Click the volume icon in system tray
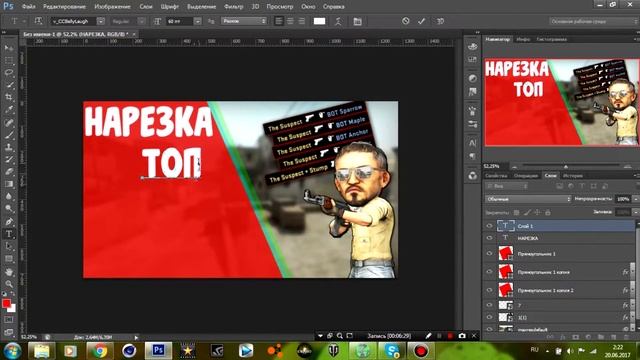640x360 pixels. tap(570, 351)
